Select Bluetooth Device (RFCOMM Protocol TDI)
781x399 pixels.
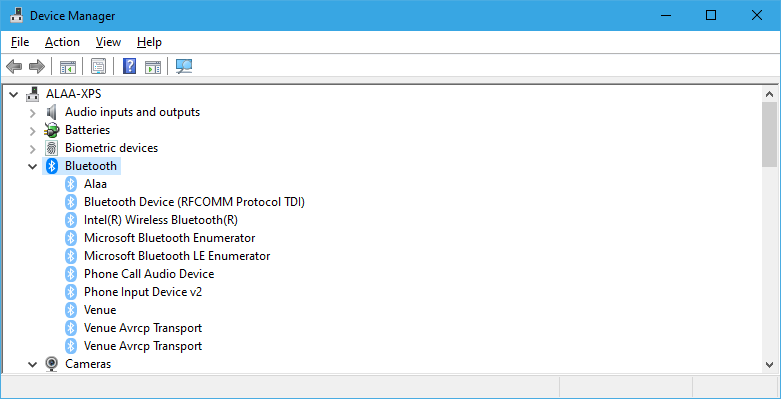click(194, 202)
